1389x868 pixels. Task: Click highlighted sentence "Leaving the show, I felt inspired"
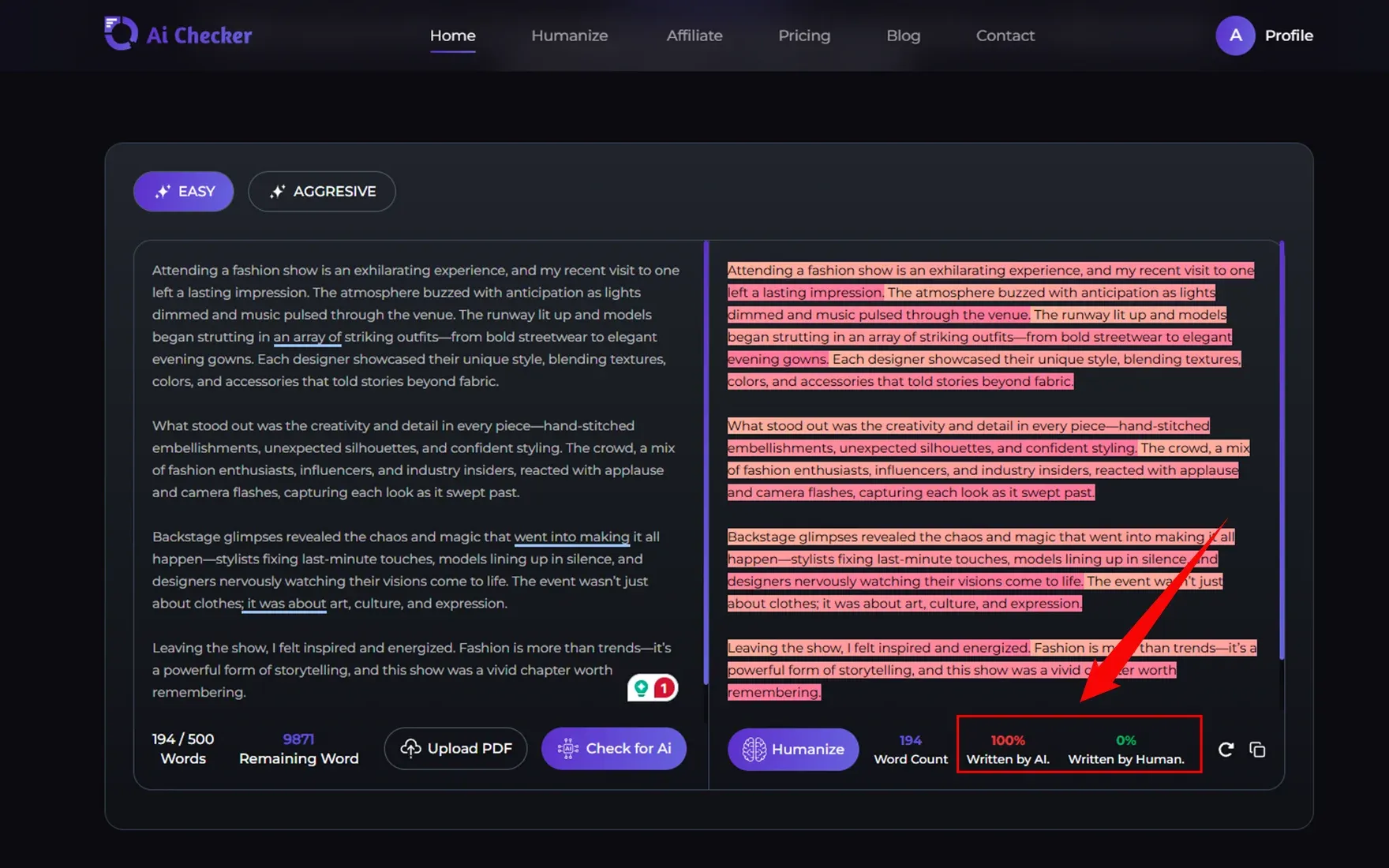[x=878, y=648]
